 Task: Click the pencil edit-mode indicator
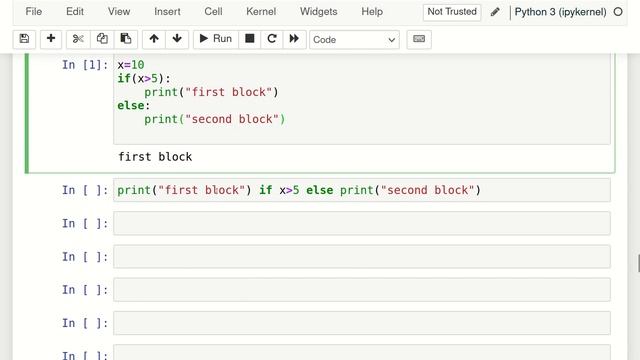(495, 12)
